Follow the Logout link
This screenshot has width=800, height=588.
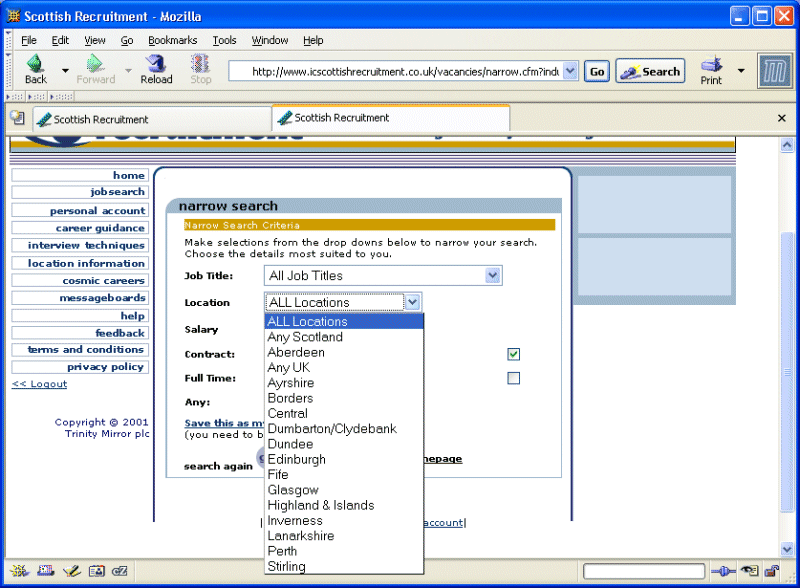click(39, 384)
